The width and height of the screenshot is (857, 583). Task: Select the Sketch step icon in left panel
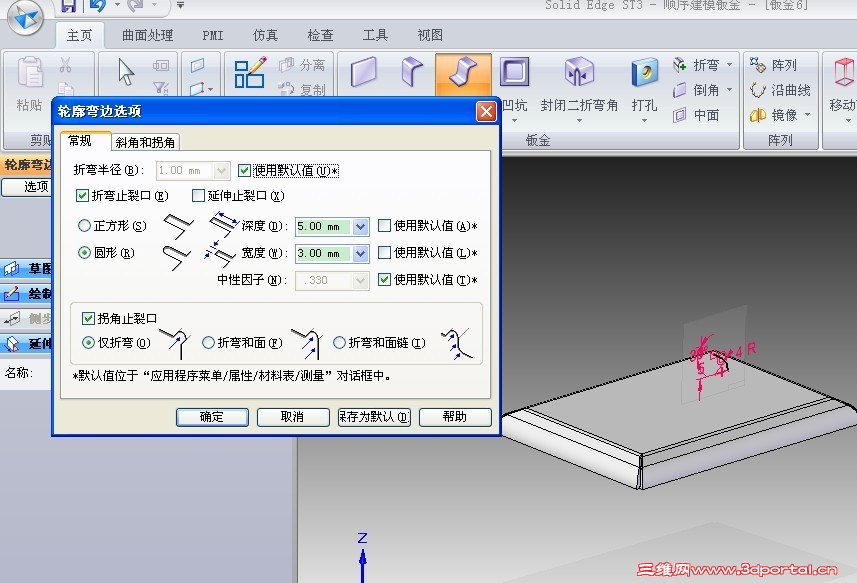[11, 269]
